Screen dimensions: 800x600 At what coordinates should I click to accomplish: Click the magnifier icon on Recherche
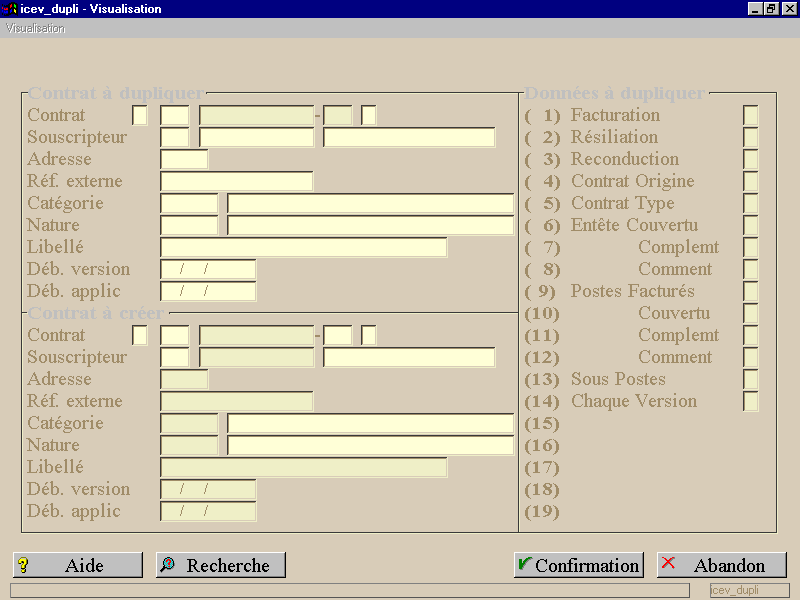167,564
